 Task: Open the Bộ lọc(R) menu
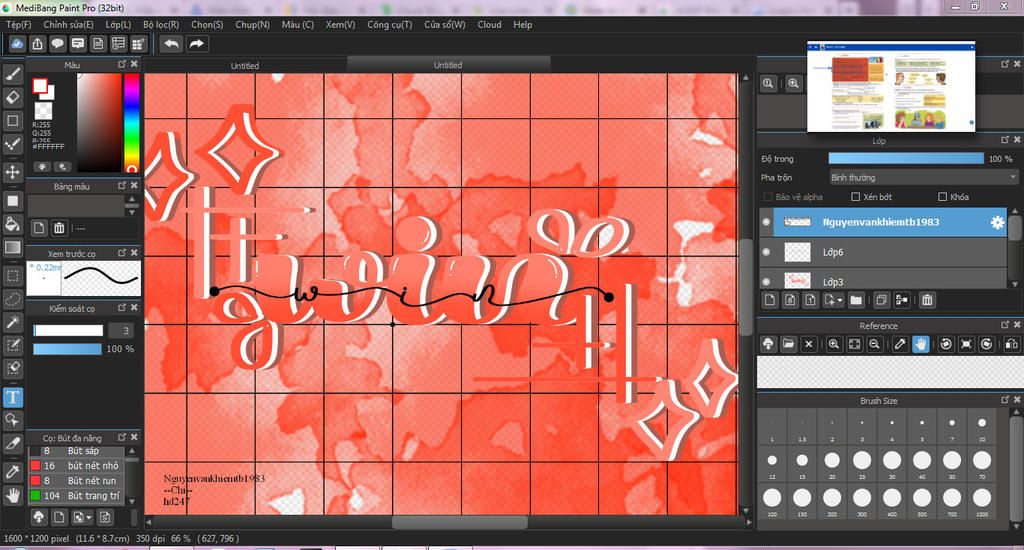tap(161, 24)
